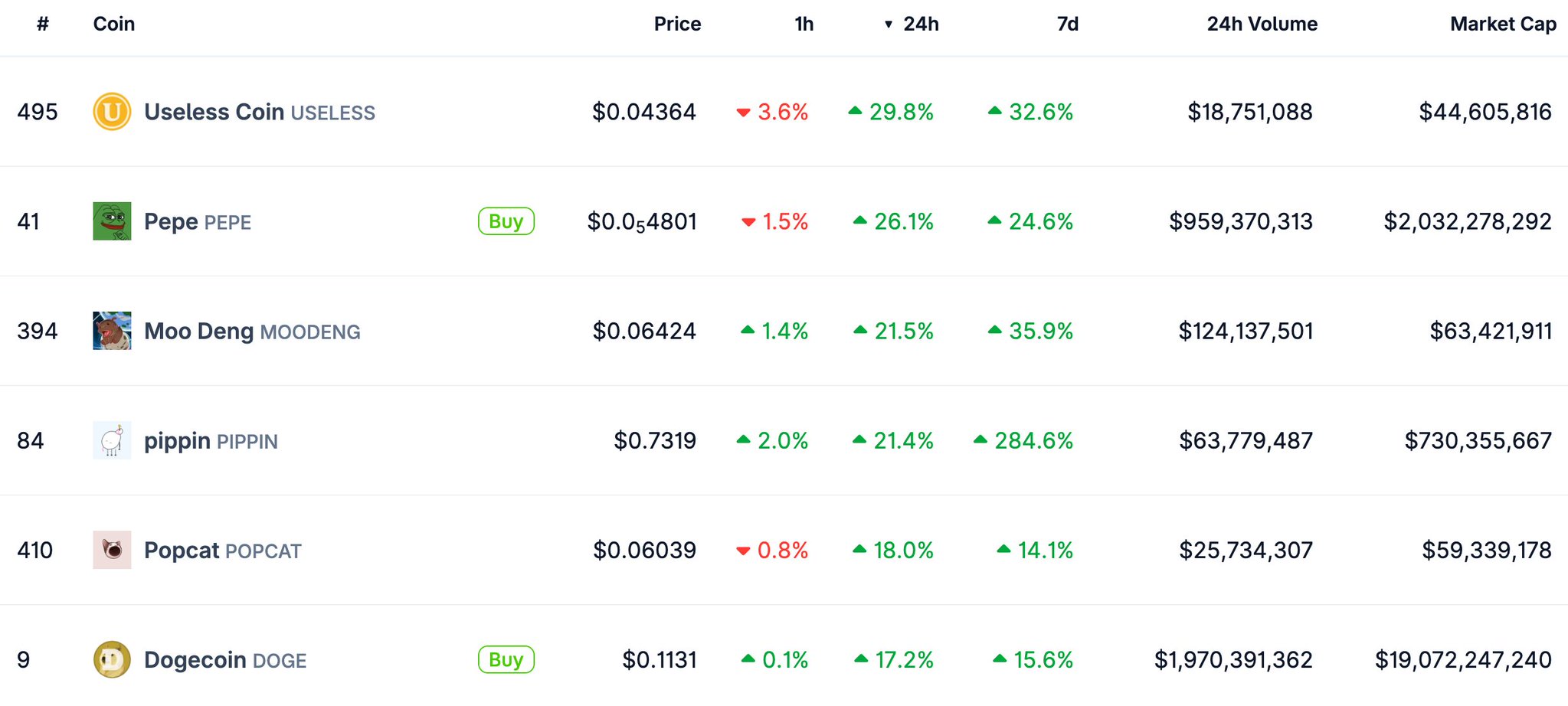This screenshot has height=706, width=1568.
Task: Sort by 24h change column
Action: 921,25
